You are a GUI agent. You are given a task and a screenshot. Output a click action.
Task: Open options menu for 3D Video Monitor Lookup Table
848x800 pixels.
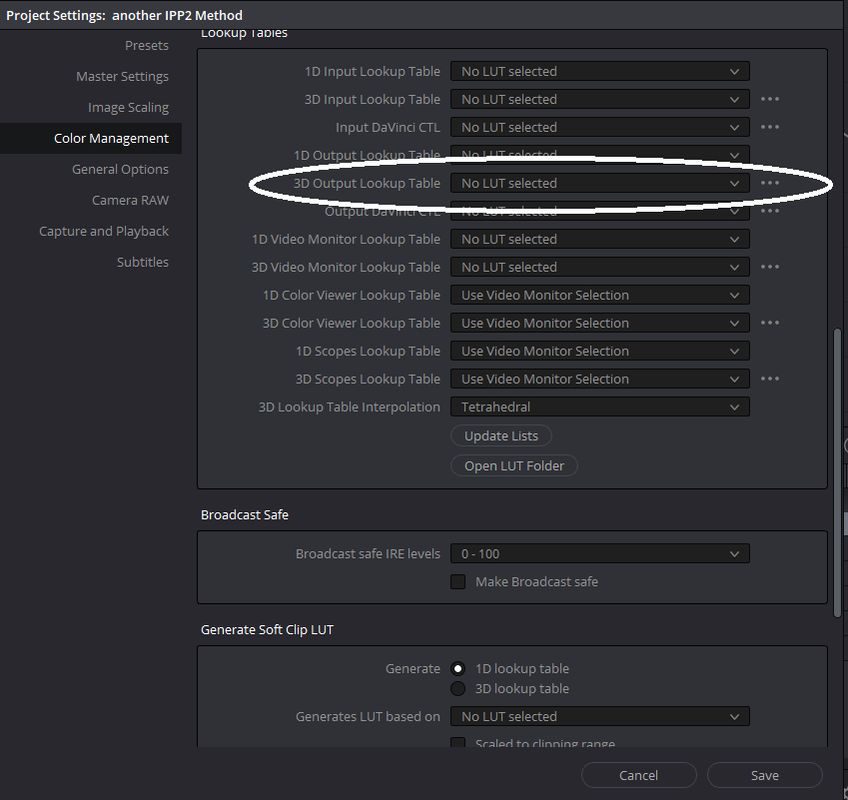tap(770, 267)
